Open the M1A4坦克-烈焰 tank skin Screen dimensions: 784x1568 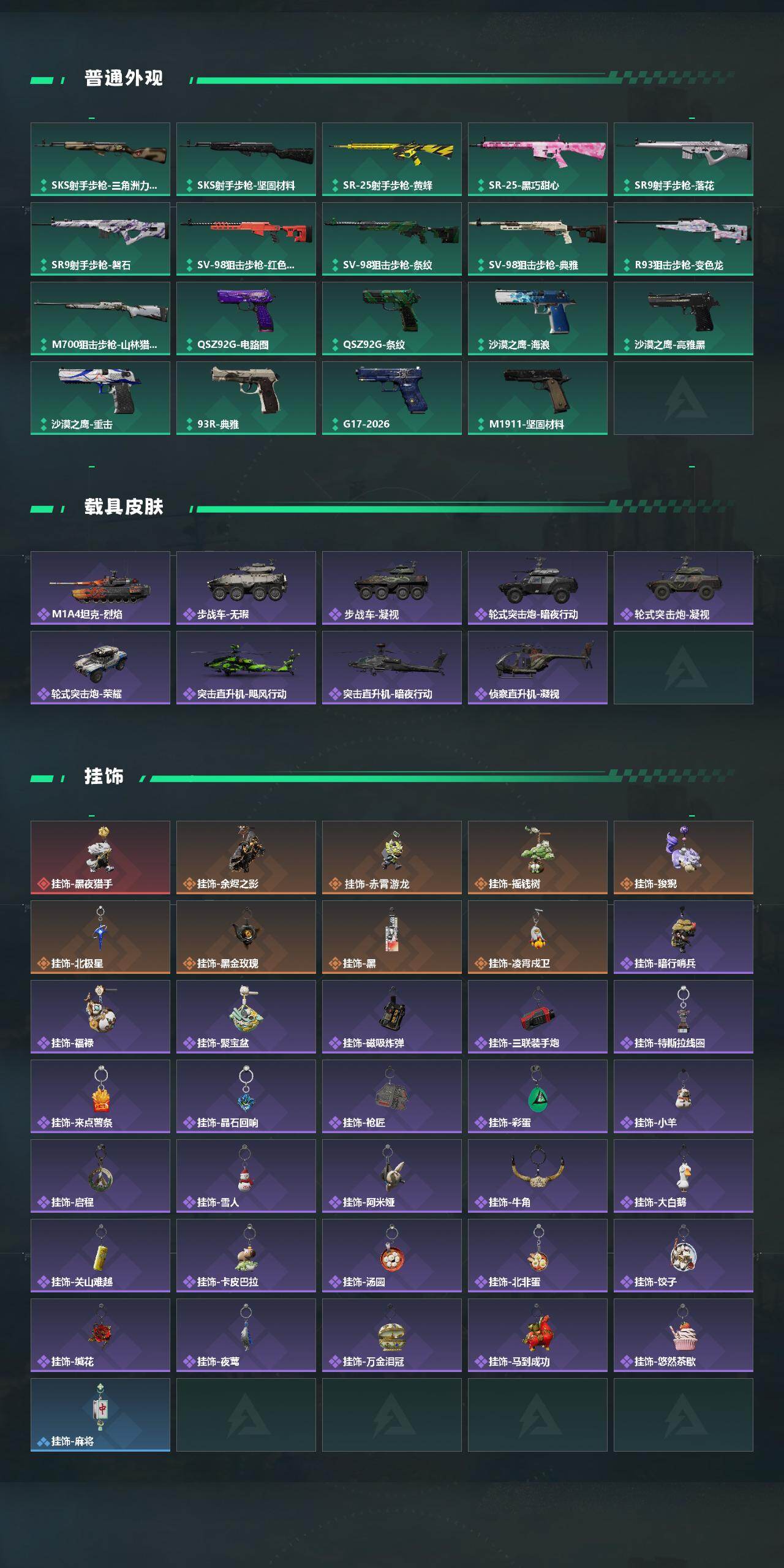tap(100, 588)
